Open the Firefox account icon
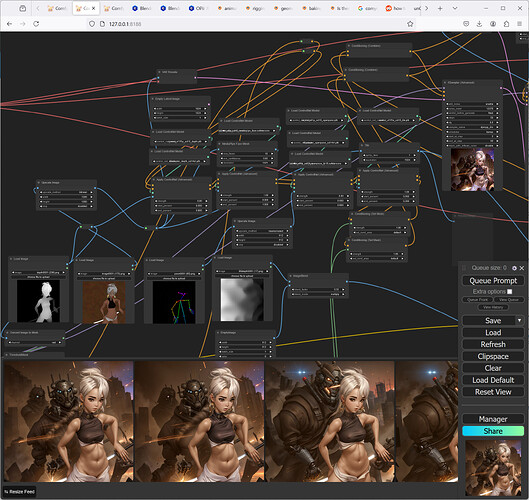Screen dimensions: 529x500 493,24
